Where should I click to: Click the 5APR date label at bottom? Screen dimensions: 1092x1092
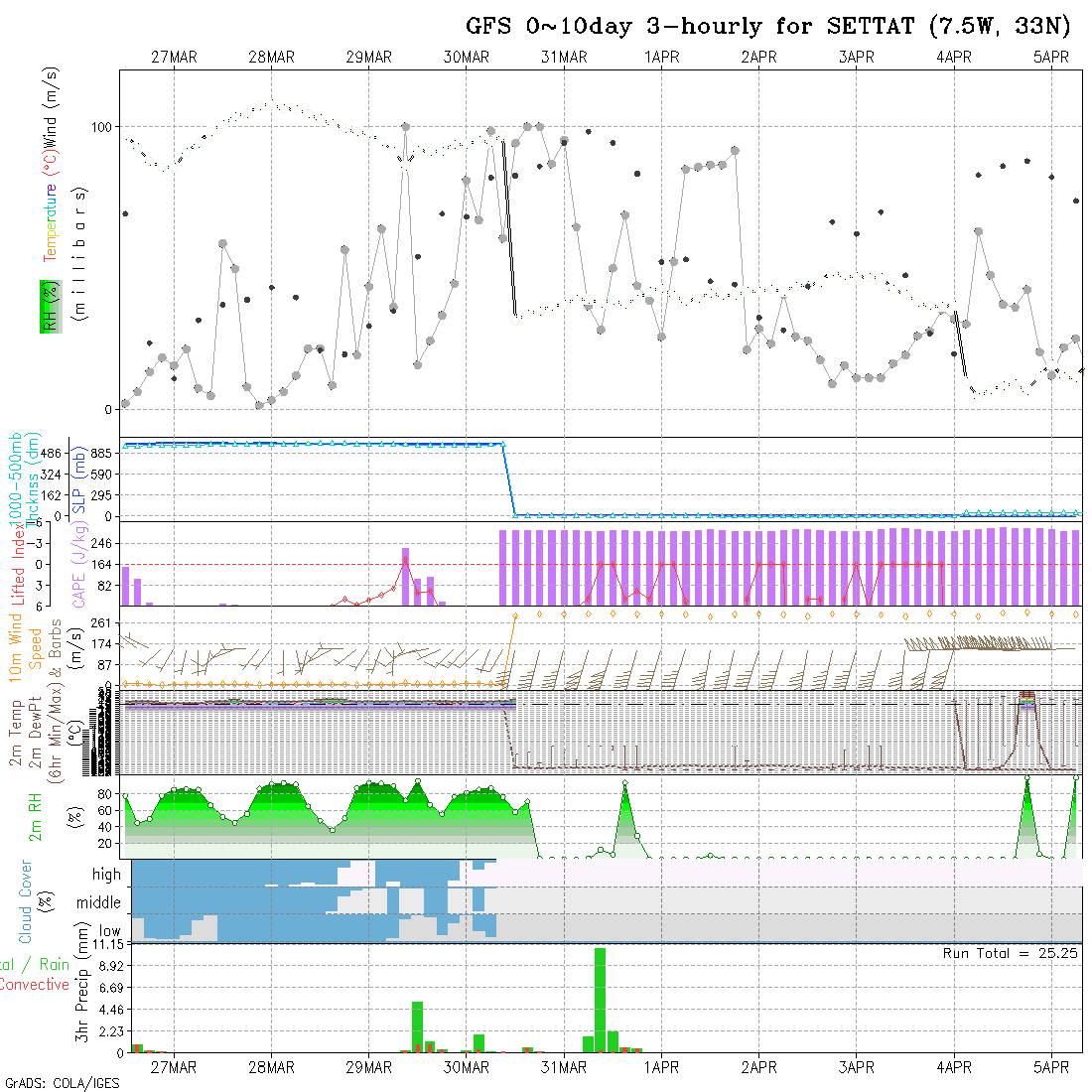pos(1051,1067)
